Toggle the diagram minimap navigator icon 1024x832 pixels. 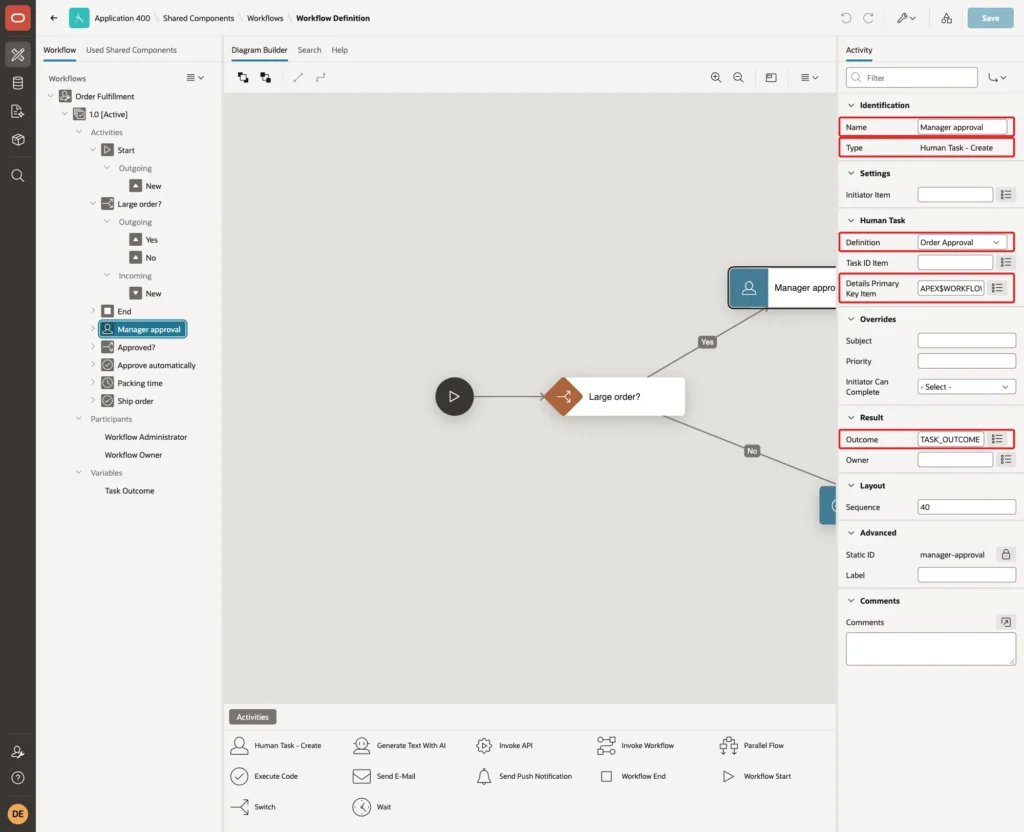[771, 78]
